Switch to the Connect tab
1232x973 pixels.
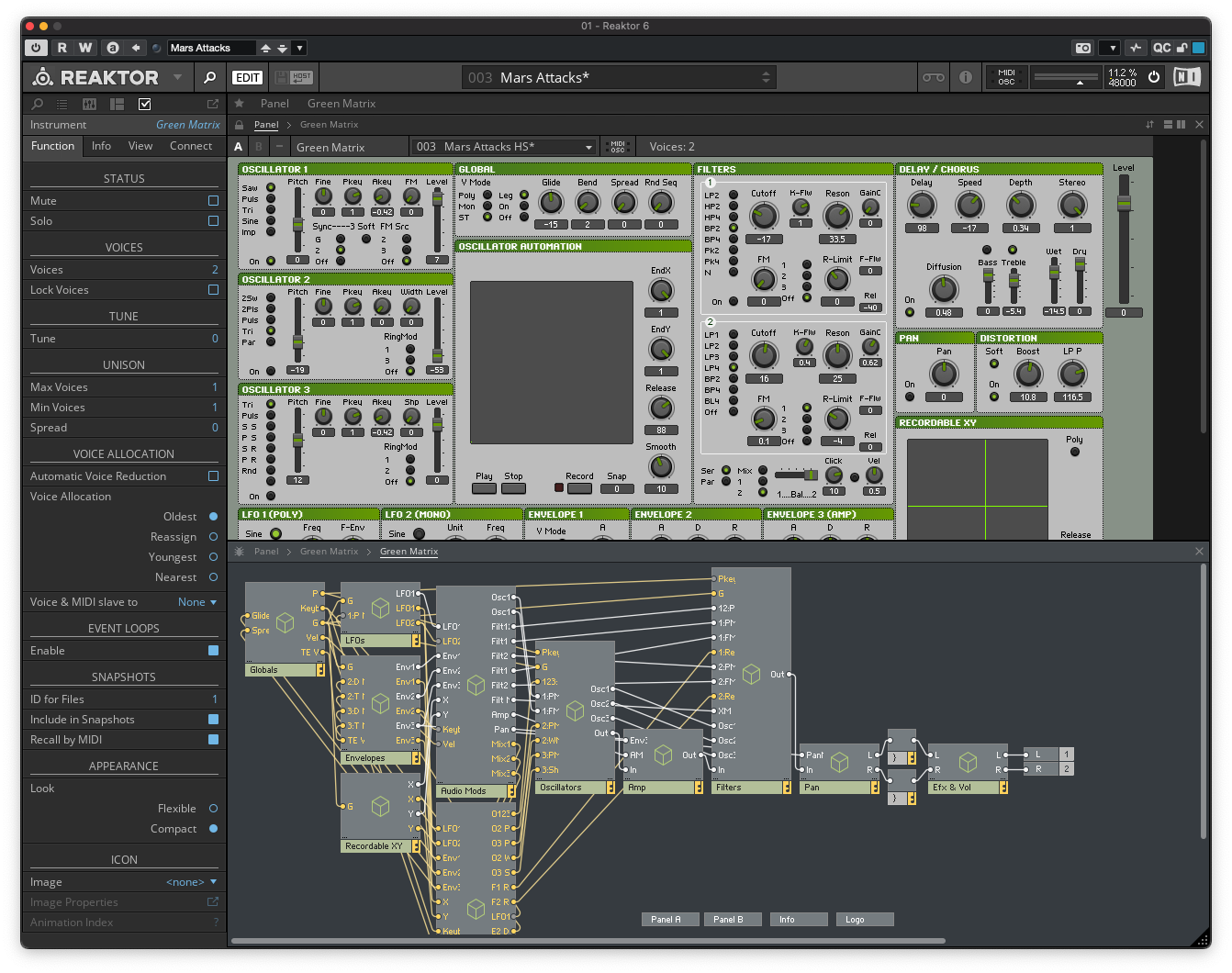pyautogui.click(x=191, y=145)
